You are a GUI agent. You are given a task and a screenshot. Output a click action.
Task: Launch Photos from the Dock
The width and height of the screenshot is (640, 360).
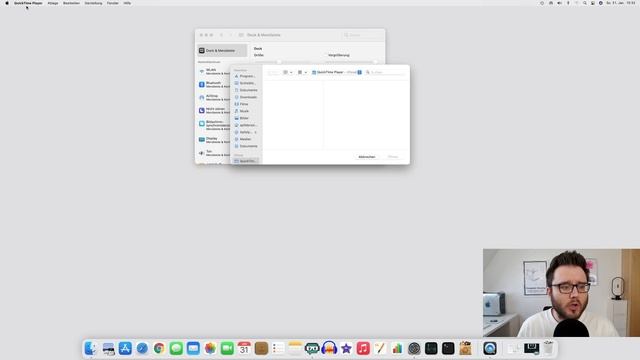[x=210, y=349]
